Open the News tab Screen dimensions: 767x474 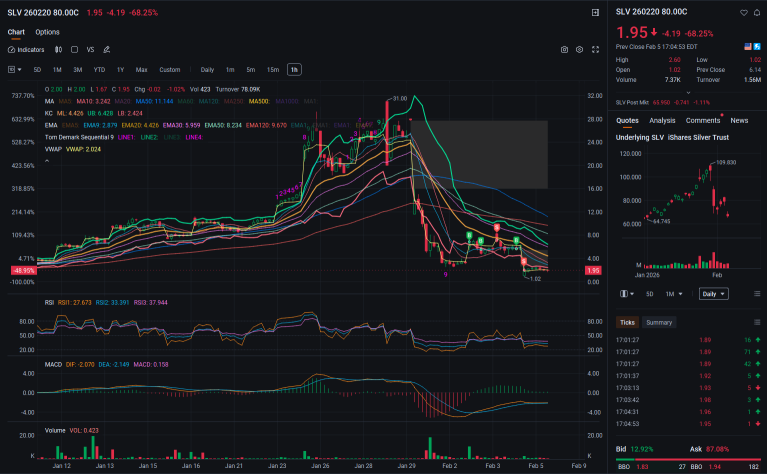pyautogui.click(x=739, y=120)
